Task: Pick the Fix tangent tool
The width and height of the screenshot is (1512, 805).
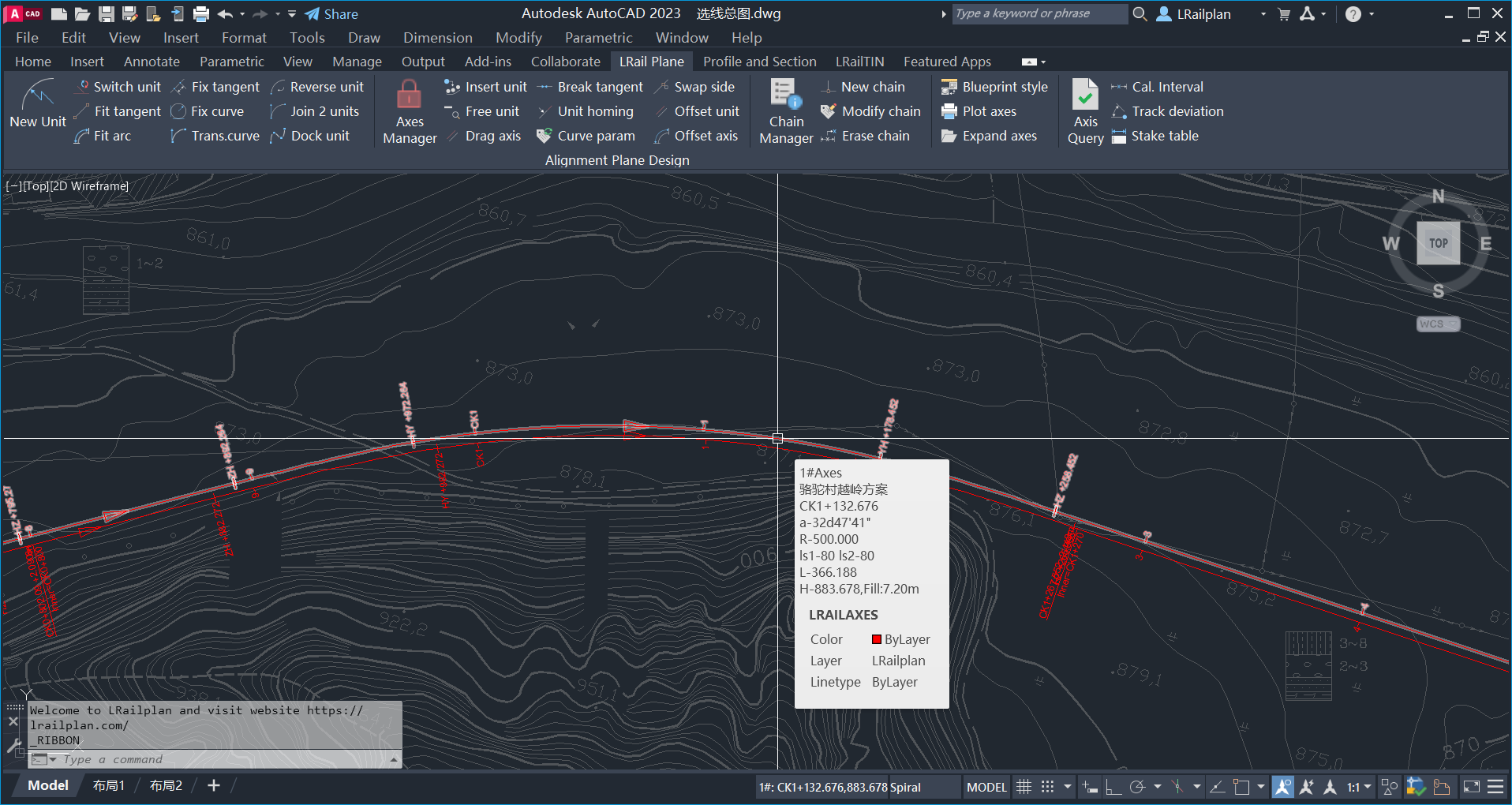Action: coord(215,87)
